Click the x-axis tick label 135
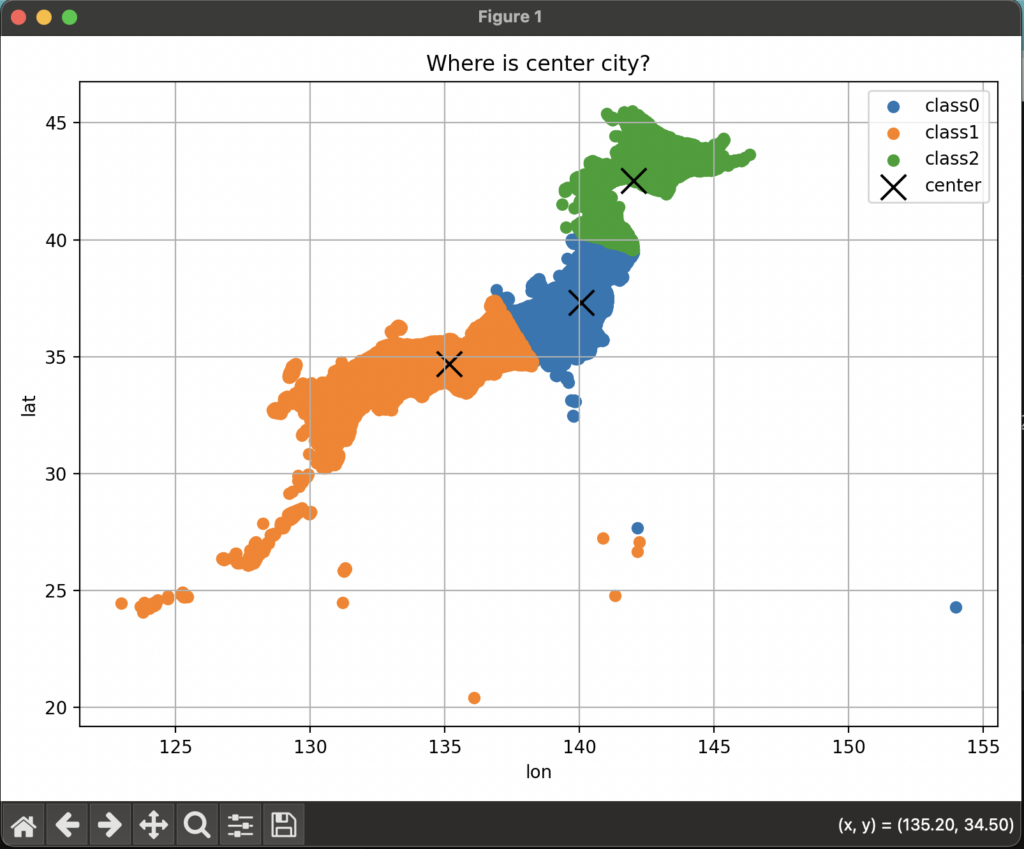 pos(445,746)
